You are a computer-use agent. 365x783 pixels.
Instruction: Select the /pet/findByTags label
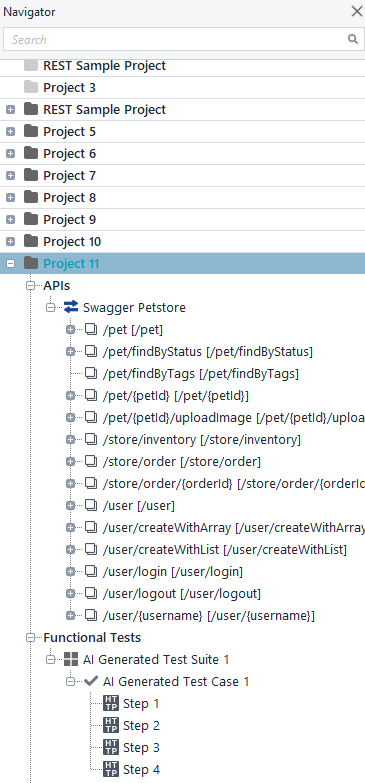point(201,374)
